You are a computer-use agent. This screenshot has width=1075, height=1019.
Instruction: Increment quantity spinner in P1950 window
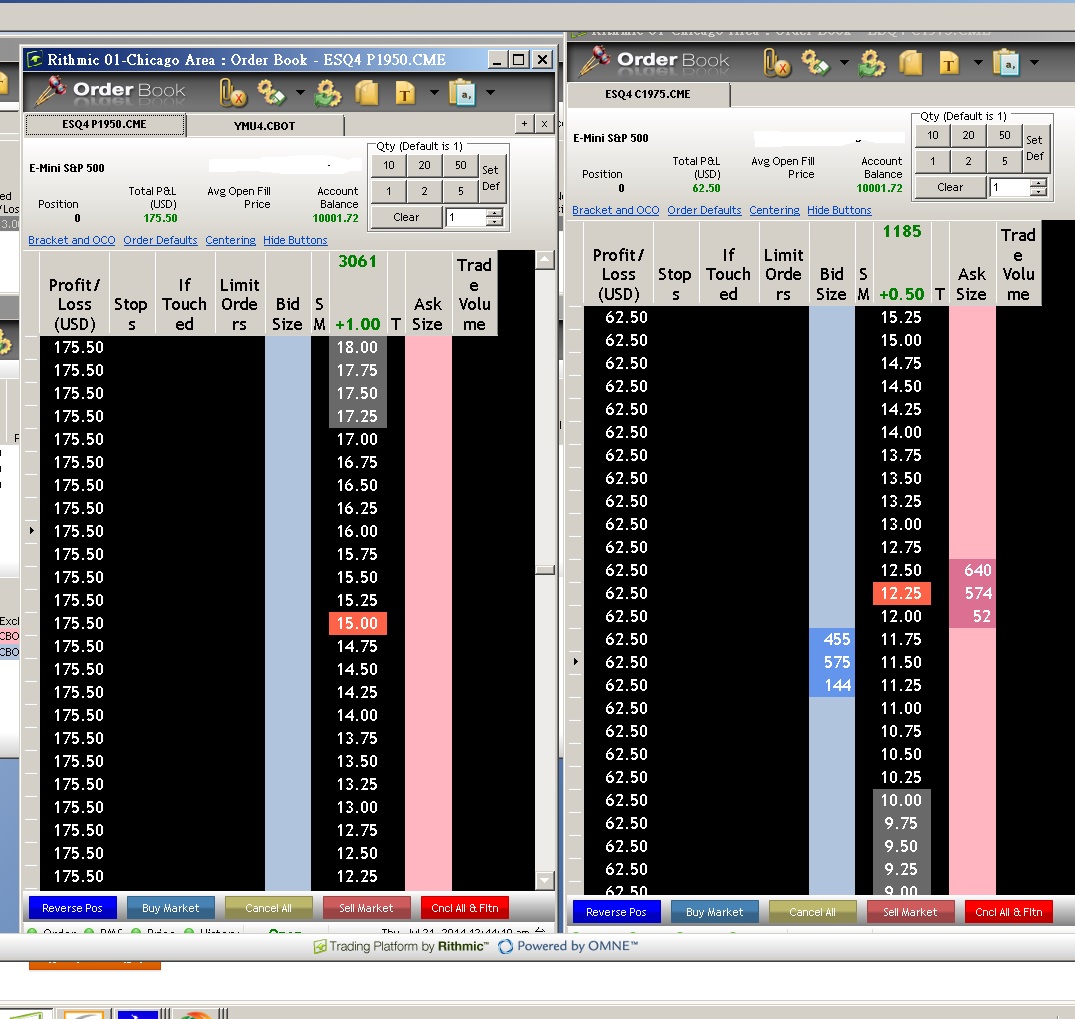[x=495, y=213]
